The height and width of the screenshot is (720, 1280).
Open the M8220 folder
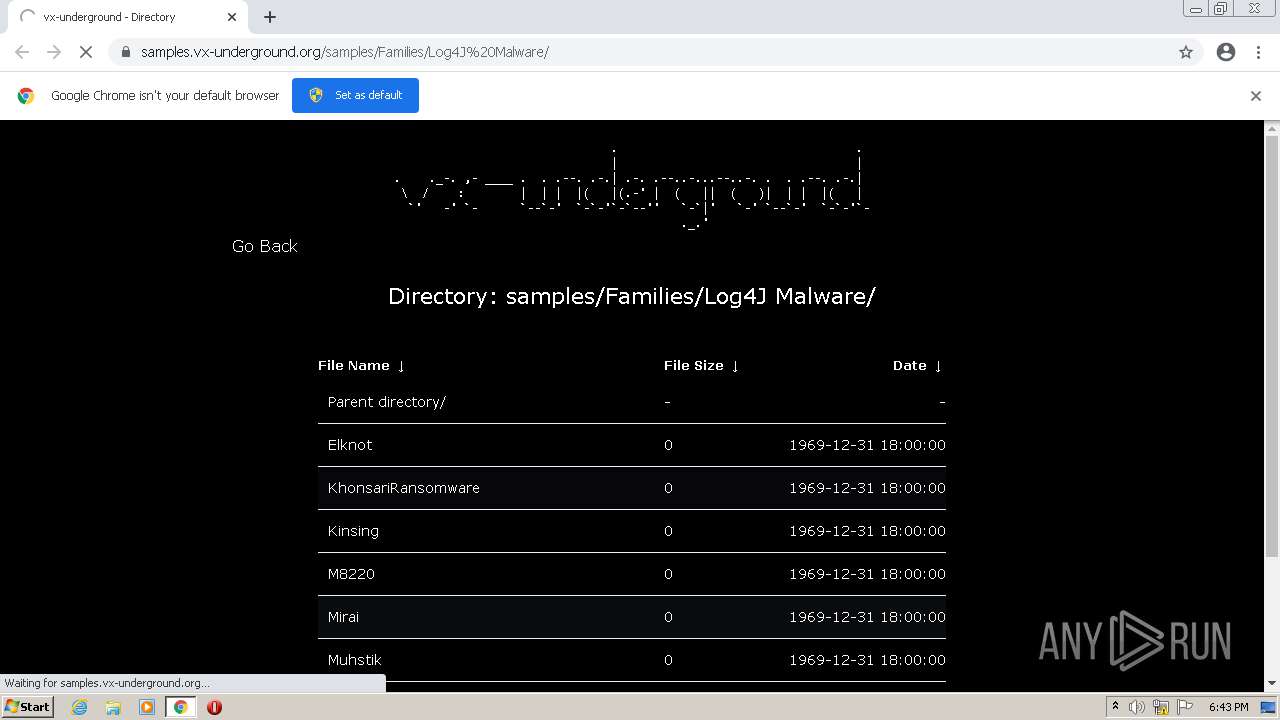tap(351, 574)
